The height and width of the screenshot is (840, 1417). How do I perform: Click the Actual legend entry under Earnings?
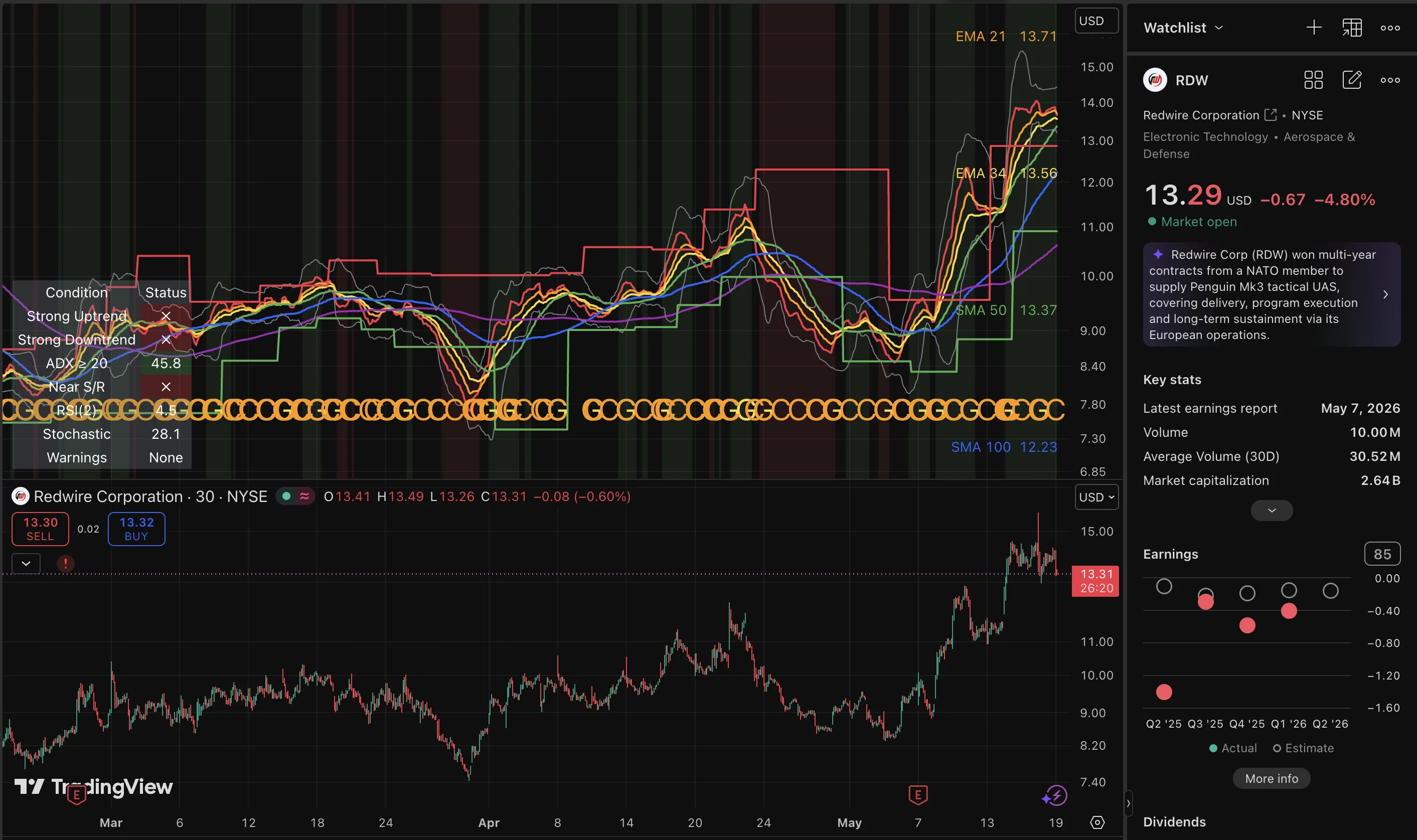tap(1233, 748)
